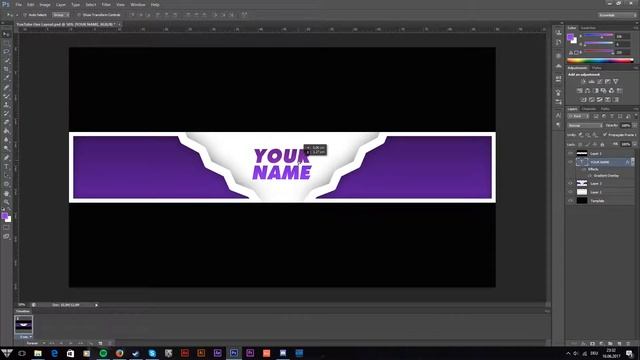Add a Levels adjustment
This screenshot has height=360, width=640.
591,82
